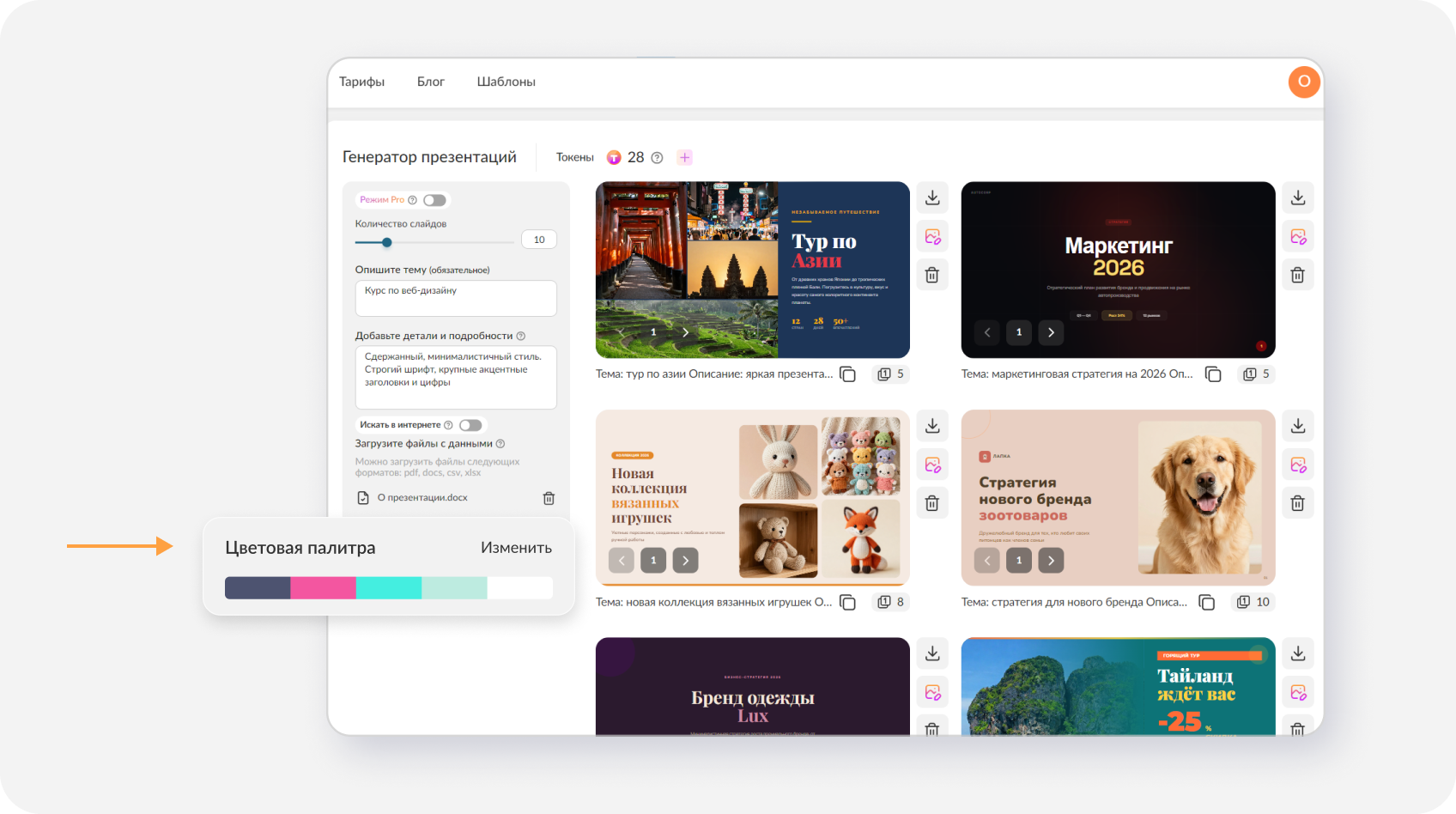The image size is (1456, 814).
Task: Copy the маркетинговая стратегия prompt text
Action: point(1213,374)
